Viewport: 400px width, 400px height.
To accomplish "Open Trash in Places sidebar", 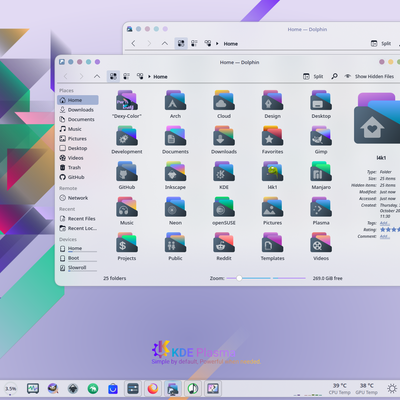I will tap(77, 168).
